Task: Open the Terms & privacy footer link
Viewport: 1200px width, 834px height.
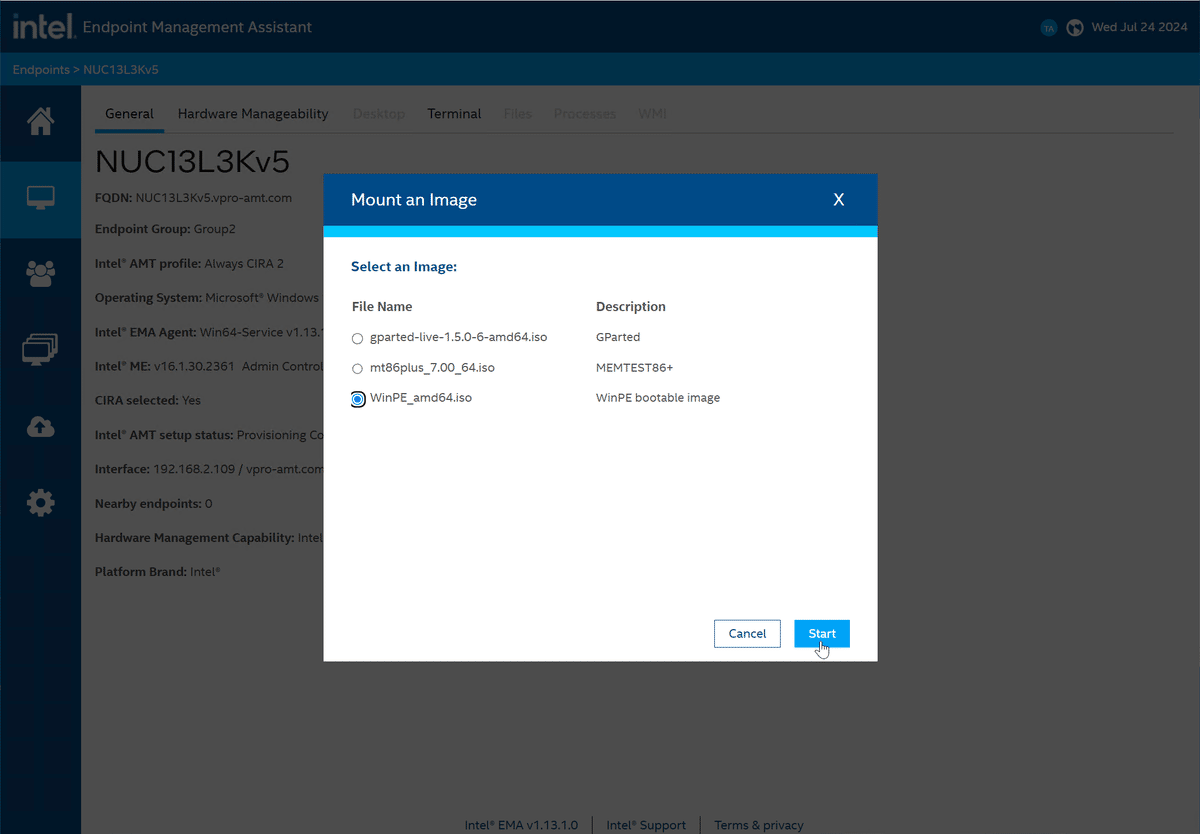Action: pos(759,825)
